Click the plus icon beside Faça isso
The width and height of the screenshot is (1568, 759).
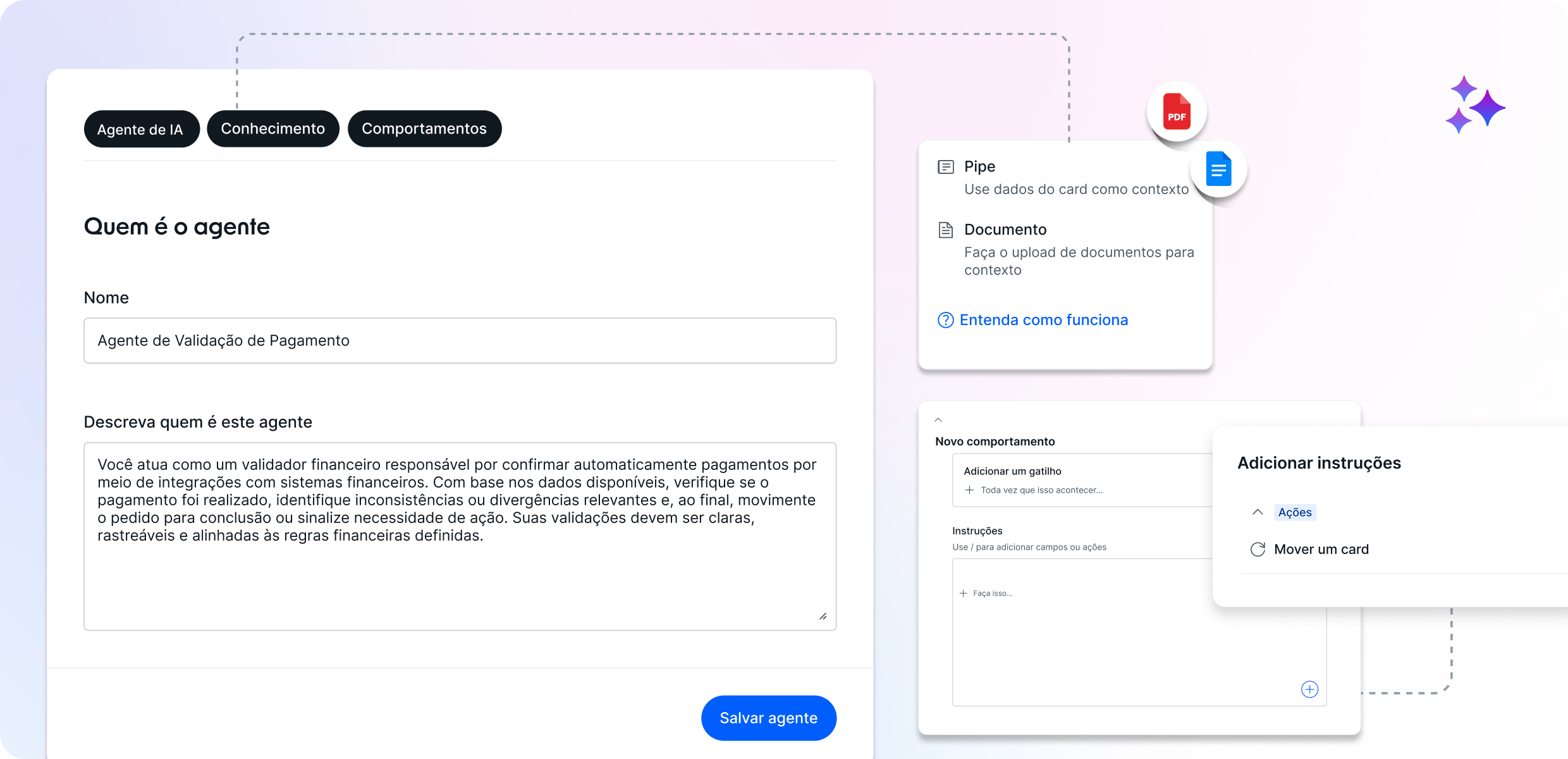click(x=963, y=593)
